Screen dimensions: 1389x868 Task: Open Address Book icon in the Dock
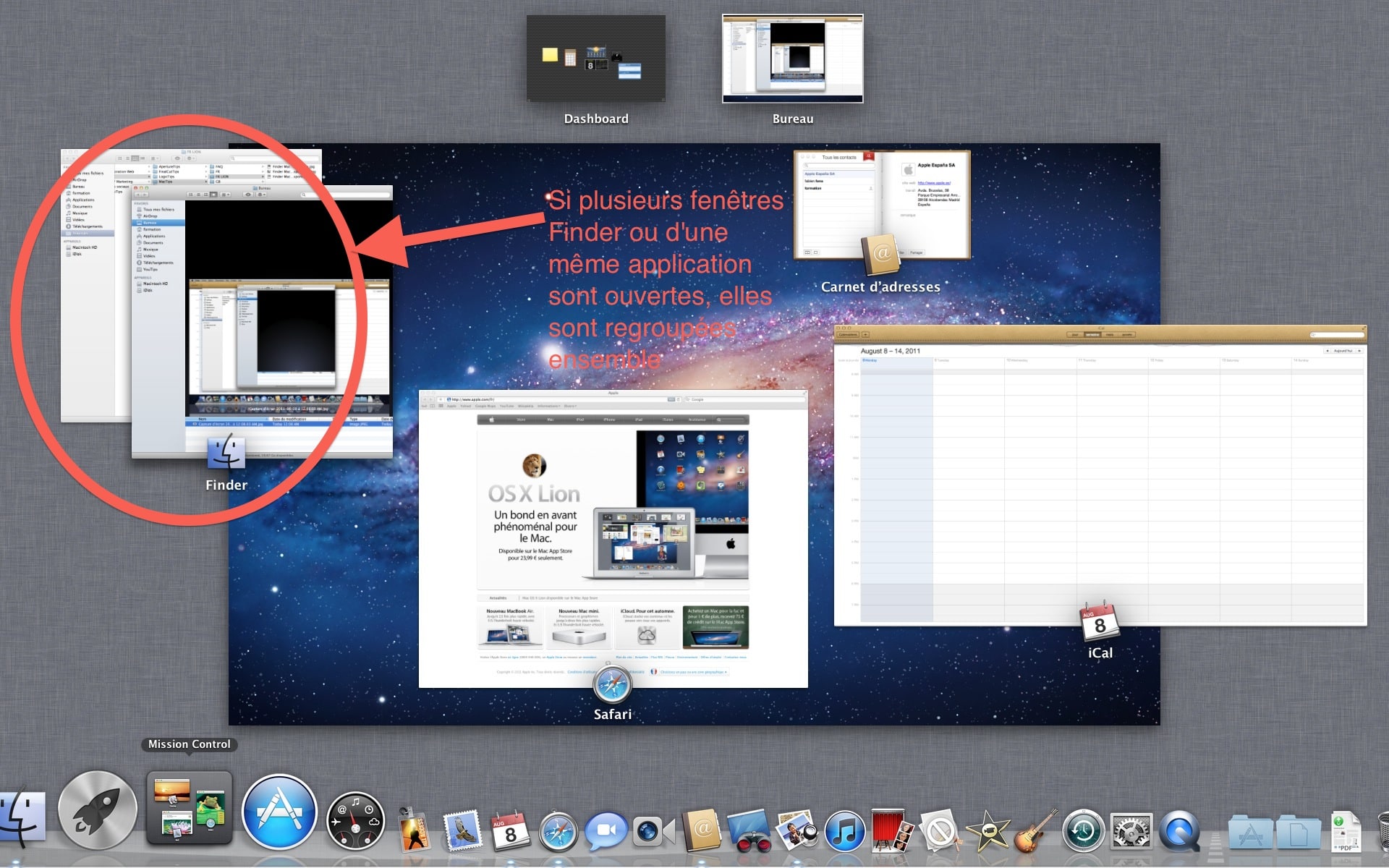[x=702, y=830]
